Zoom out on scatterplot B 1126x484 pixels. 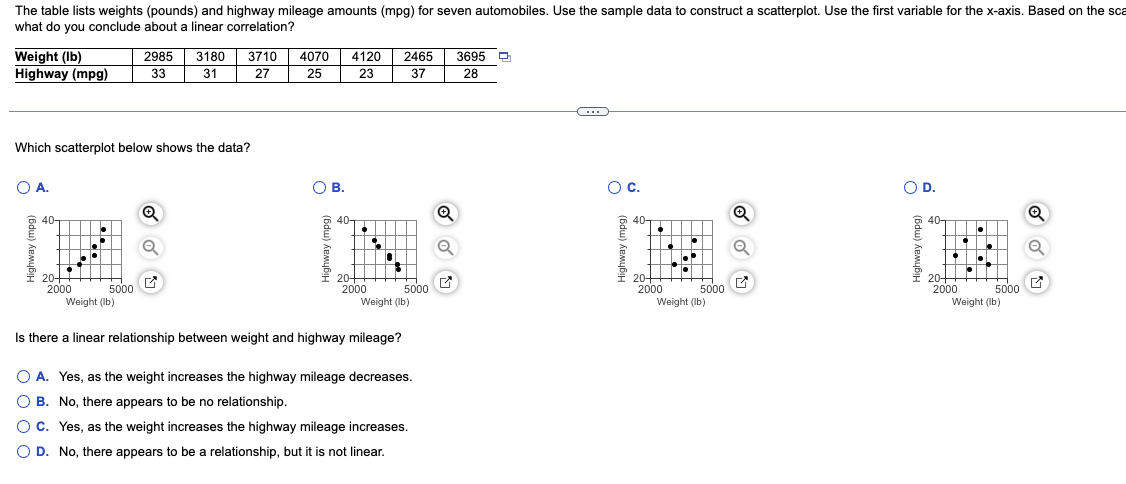[444, 247]
